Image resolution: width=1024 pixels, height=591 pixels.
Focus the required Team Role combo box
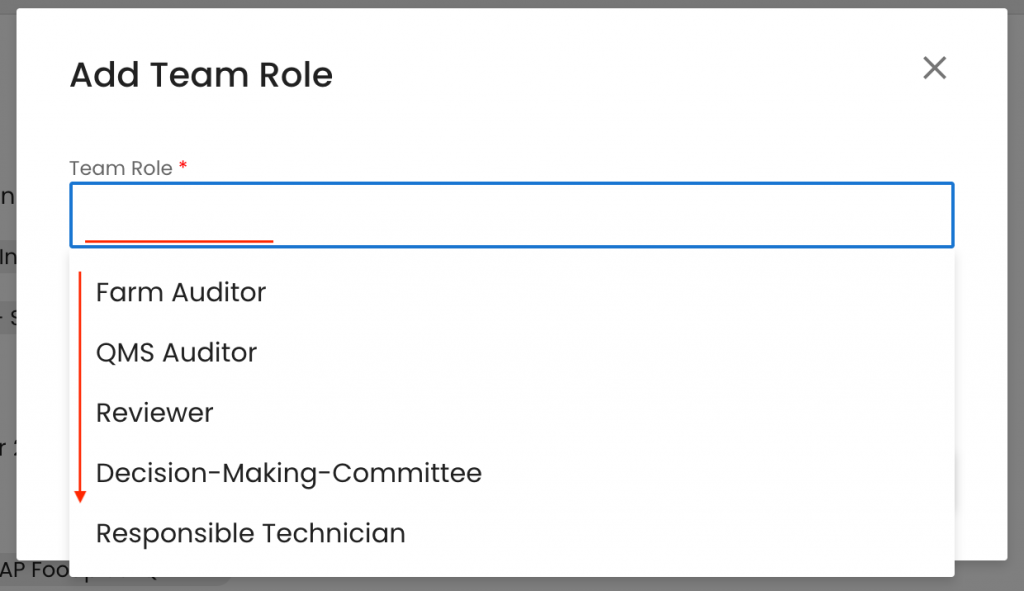(511, 214)
